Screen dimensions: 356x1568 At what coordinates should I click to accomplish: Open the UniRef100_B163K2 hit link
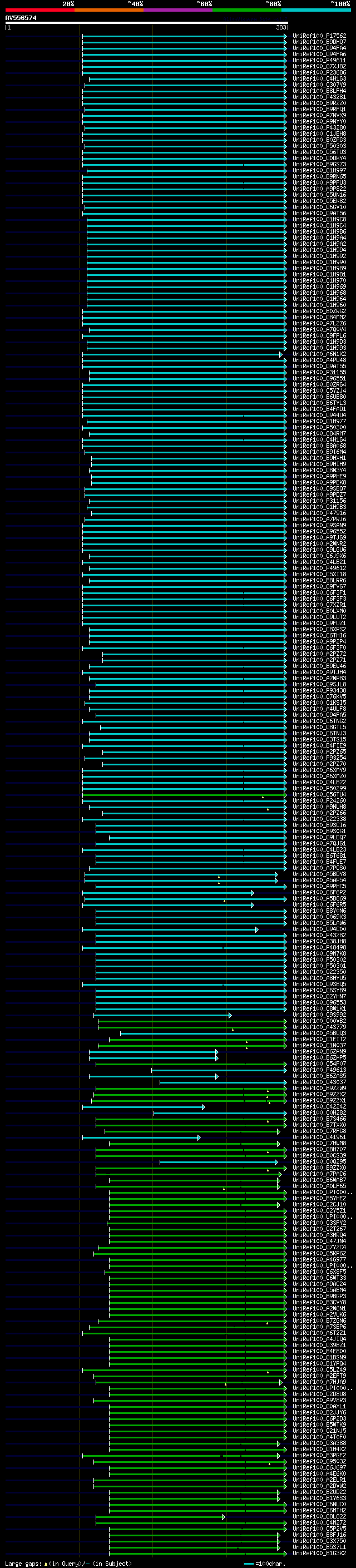(319, 1553)
